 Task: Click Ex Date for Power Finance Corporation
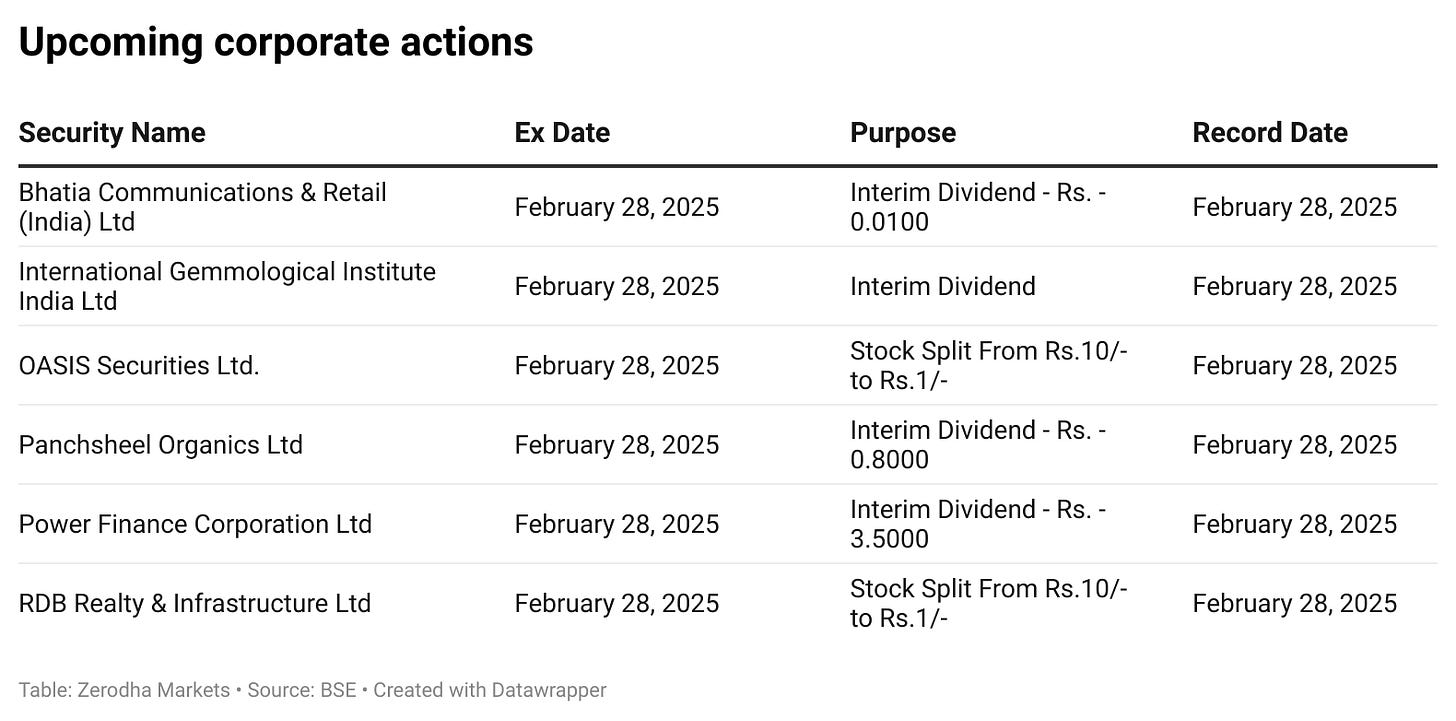tap(617, 525)
